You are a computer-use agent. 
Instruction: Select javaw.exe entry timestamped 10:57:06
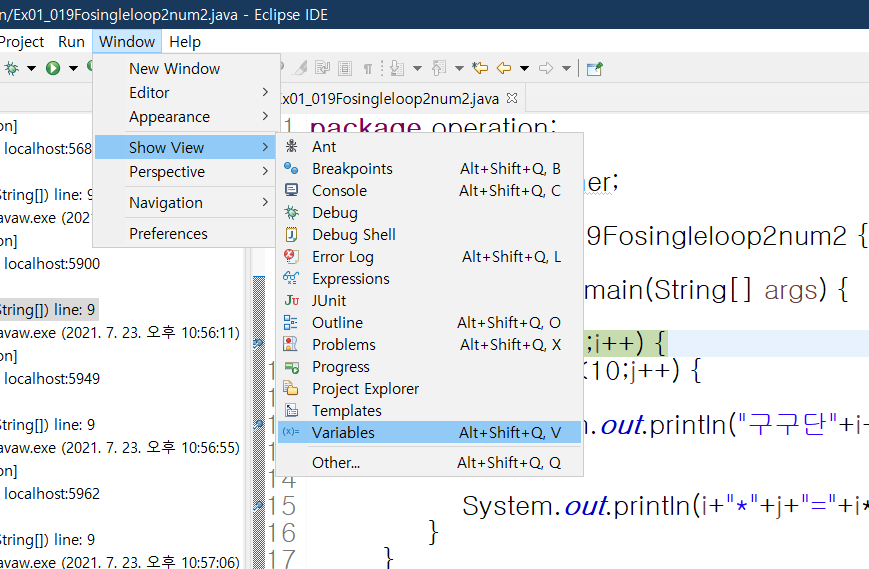click(120, 561)
